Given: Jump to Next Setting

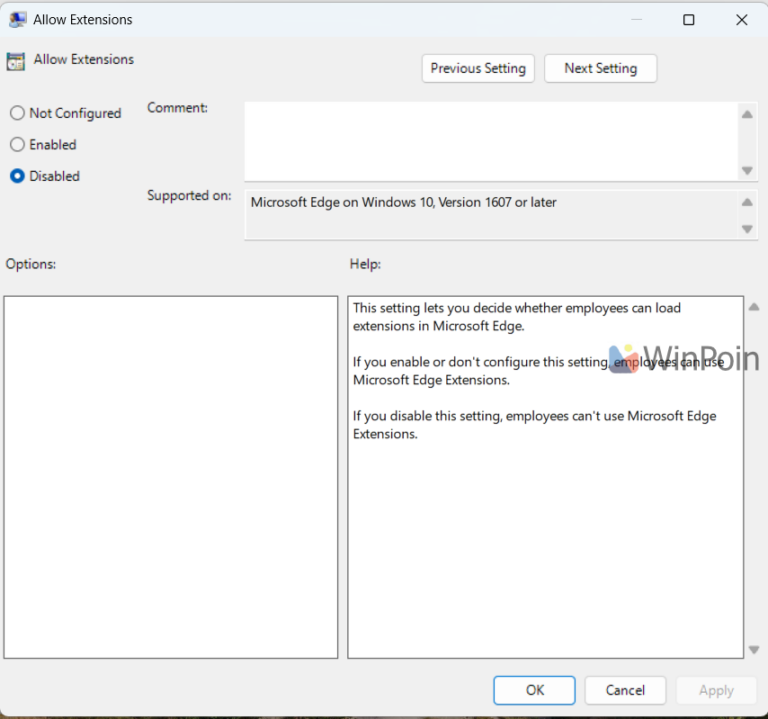Looking at the screenshot, I should (600, 68).
